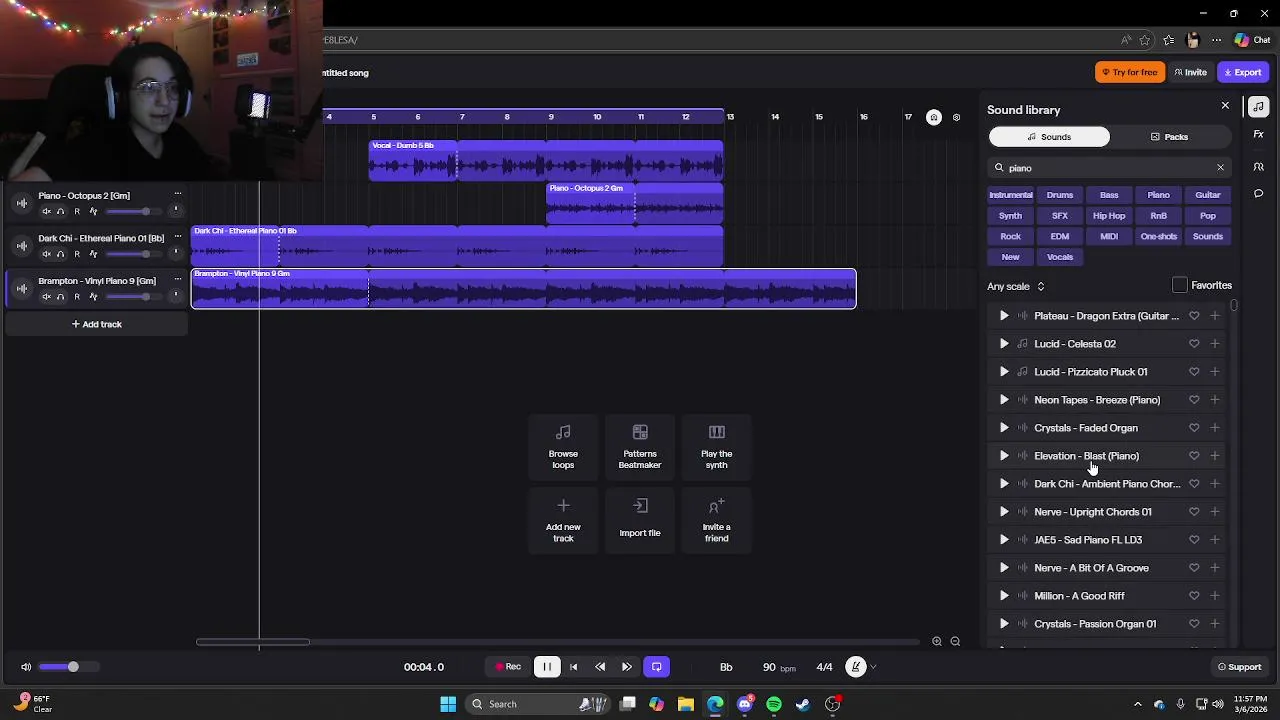
Task: Zoom in on the timeline
Action: click(937, 641)
